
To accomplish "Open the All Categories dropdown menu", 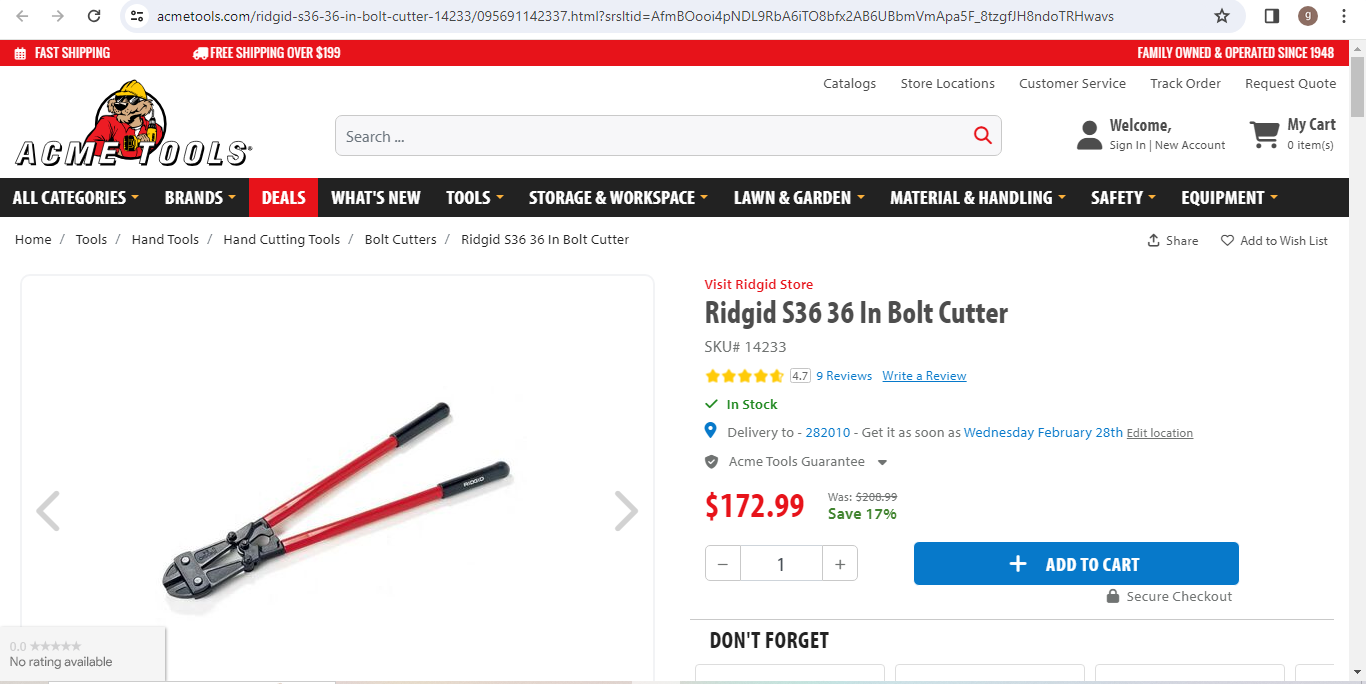I will (x=75, y=198).
